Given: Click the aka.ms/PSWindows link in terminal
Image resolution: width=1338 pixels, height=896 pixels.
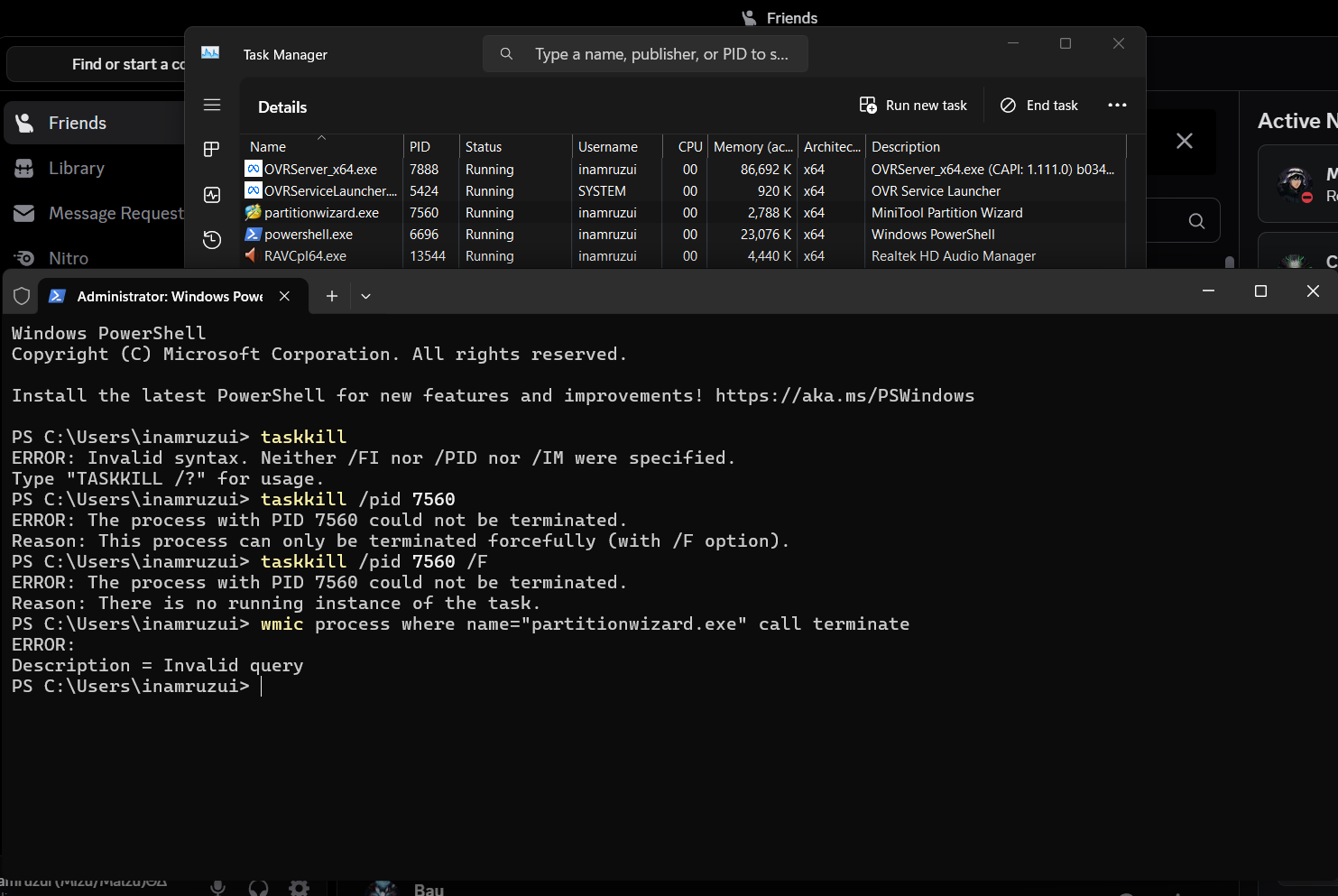Looking at the screenshot, I should (x=845, y=395).
